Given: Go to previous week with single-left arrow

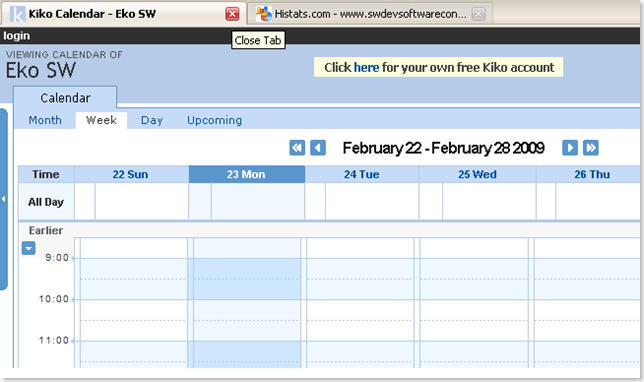Looking at the screenshot, I should click(x=318, y=148).
